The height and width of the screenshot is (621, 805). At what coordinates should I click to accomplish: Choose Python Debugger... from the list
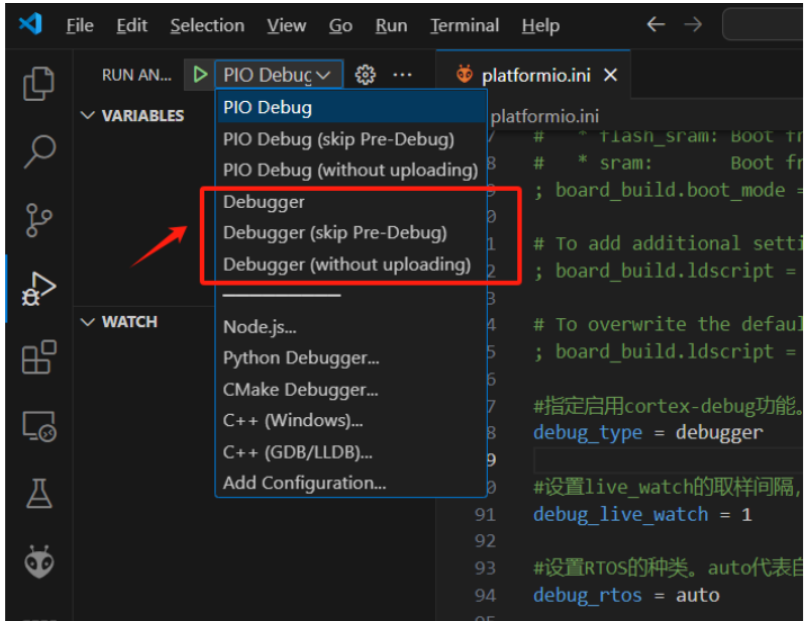click(x=351, y=358)
